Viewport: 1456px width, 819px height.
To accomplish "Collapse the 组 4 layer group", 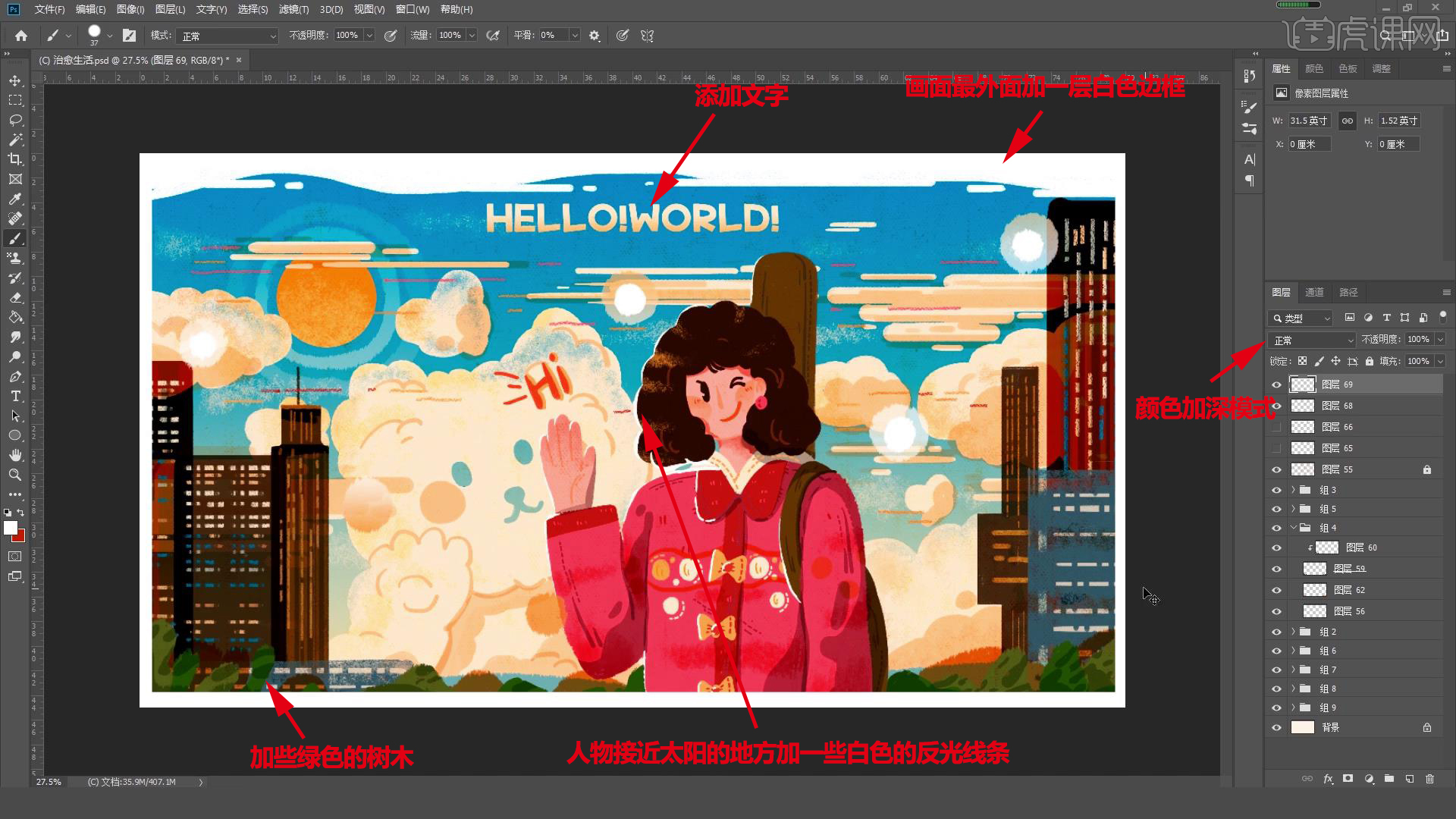I will (1293, 528).
